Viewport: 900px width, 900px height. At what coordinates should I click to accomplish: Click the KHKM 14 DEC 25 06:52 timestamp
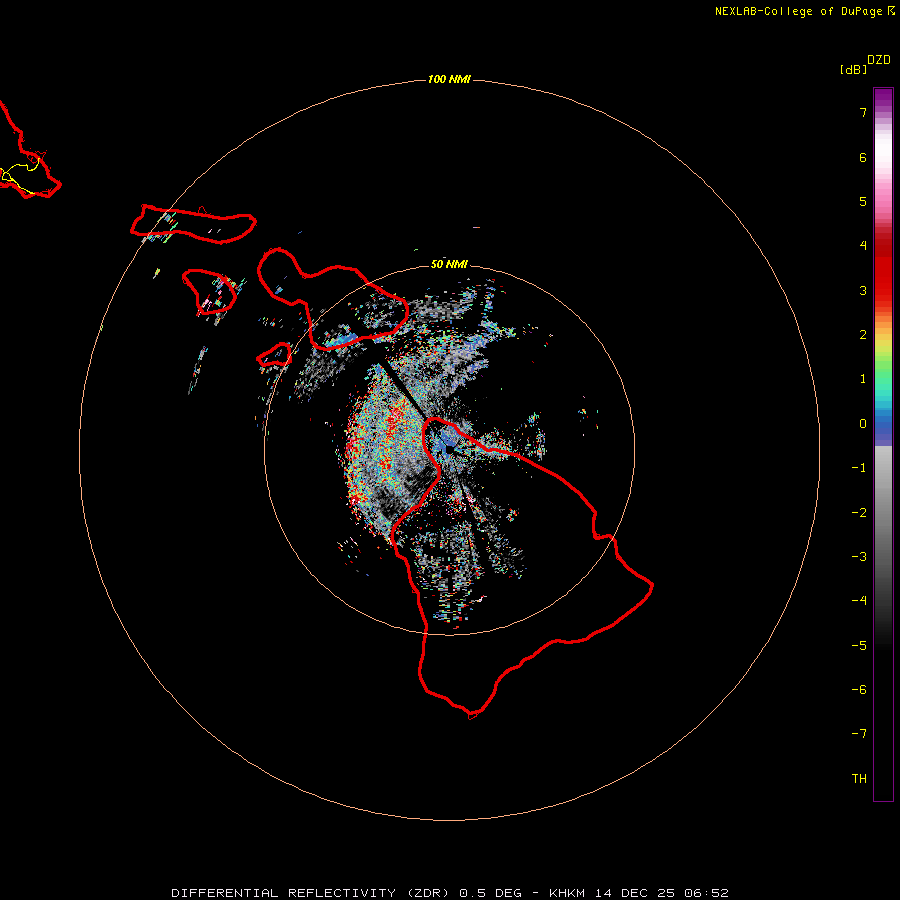pos(639,893)
